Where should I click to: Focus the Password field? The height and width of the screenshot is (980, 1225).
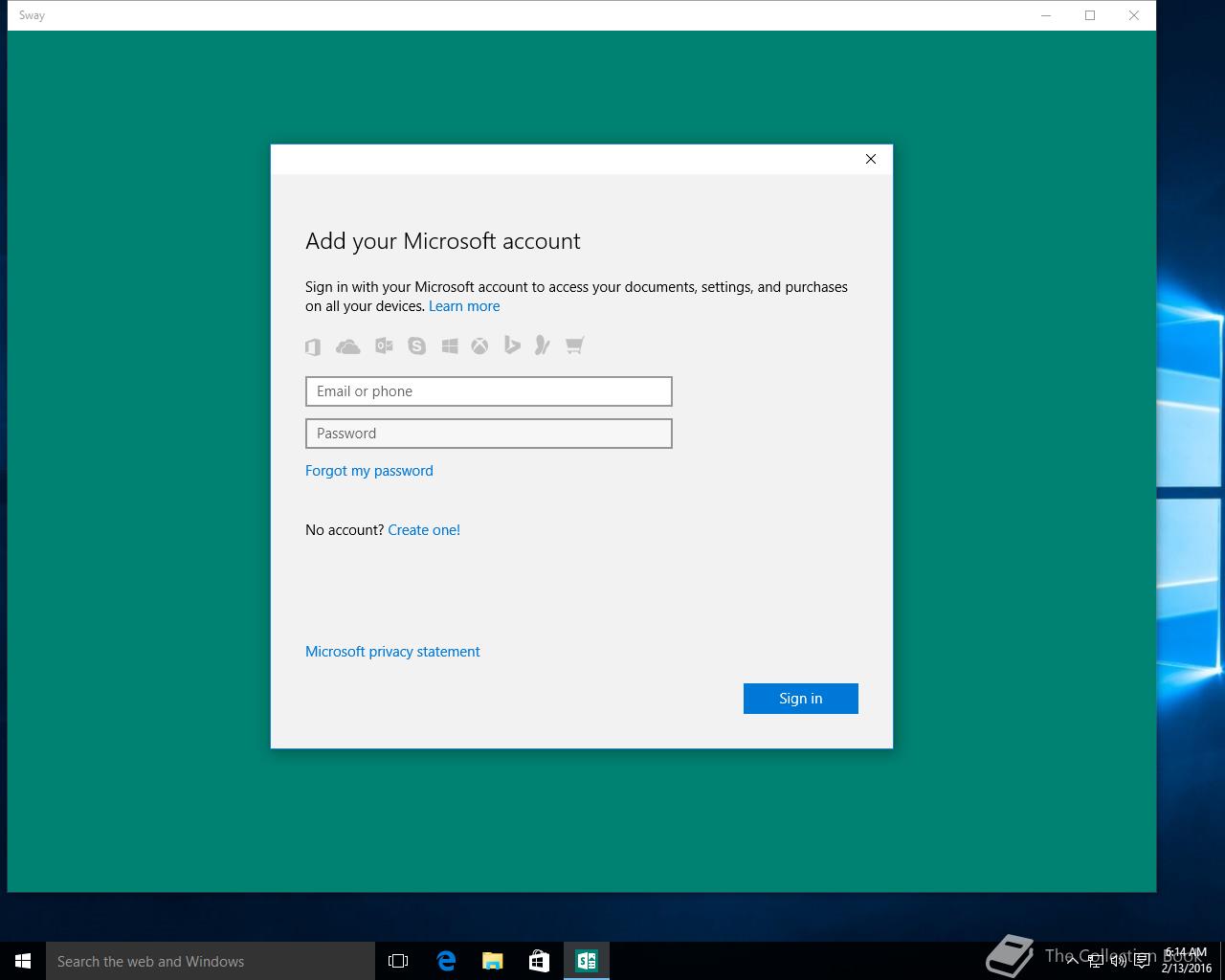(489, 434)
